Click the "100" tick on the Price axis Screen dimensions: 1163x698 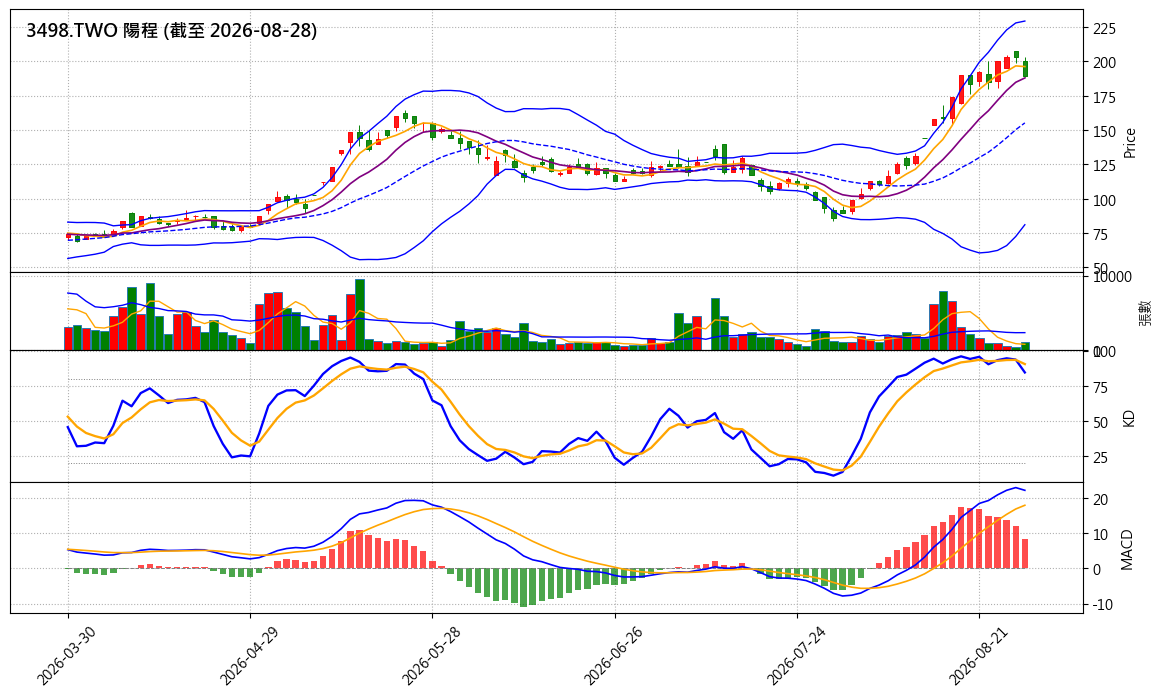tap(1104, 201)
